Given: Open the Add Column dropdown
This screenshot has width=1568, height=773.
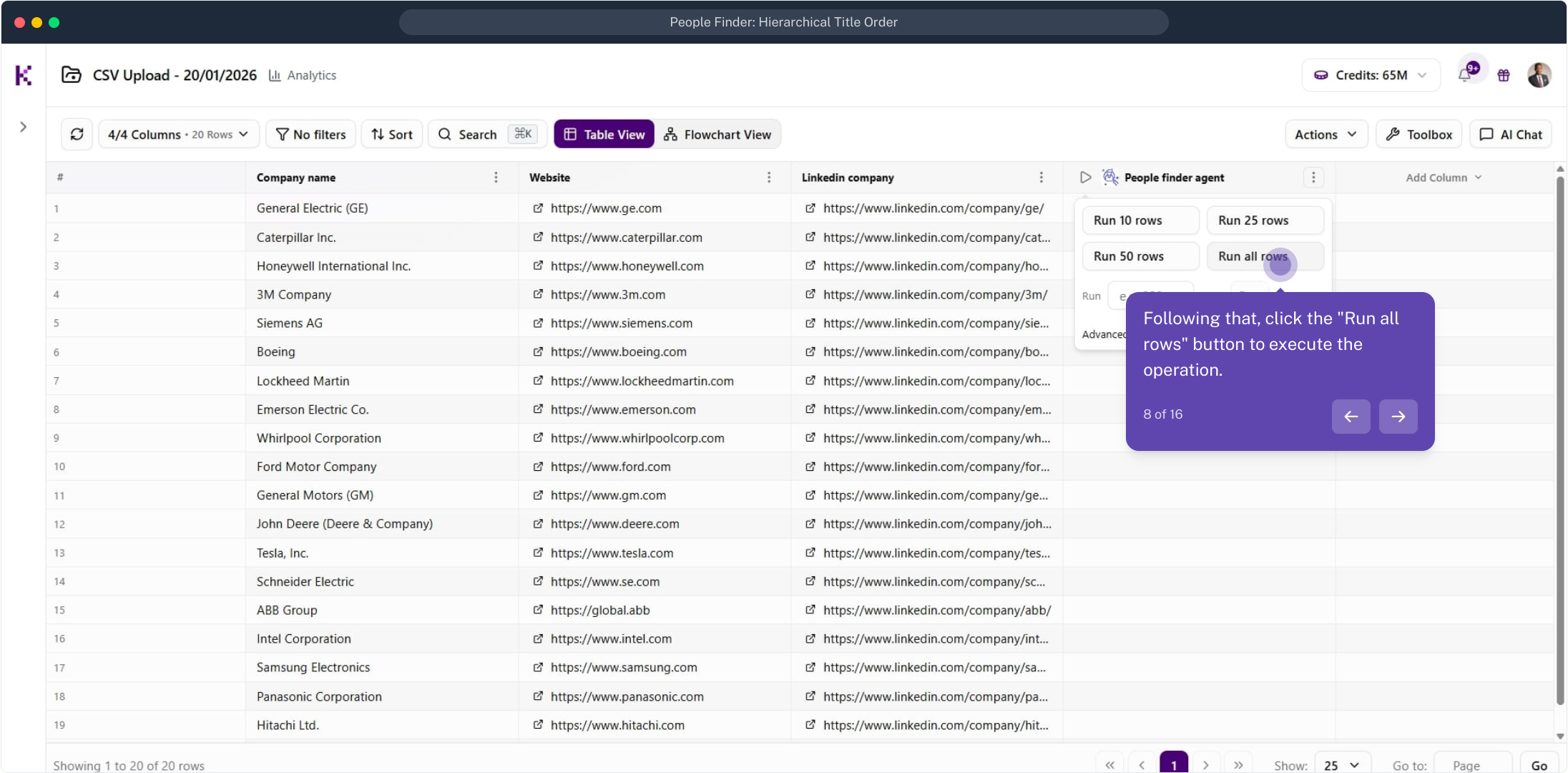Looking at the screenshot, I should pyautogui.click(x=1444, y=178).
